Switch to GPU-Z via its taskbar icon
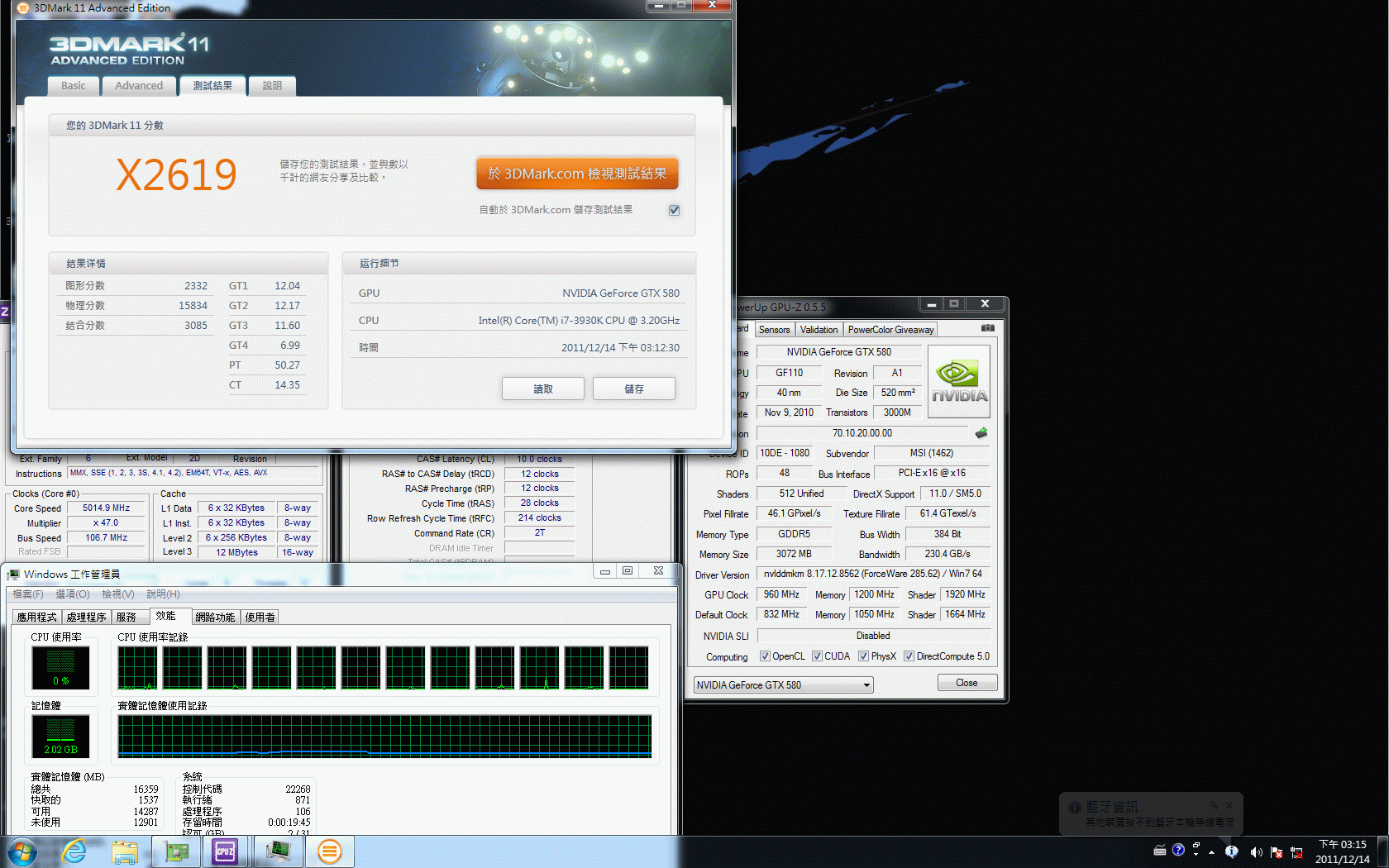The image size is (1389, 868). click(176, 851)
